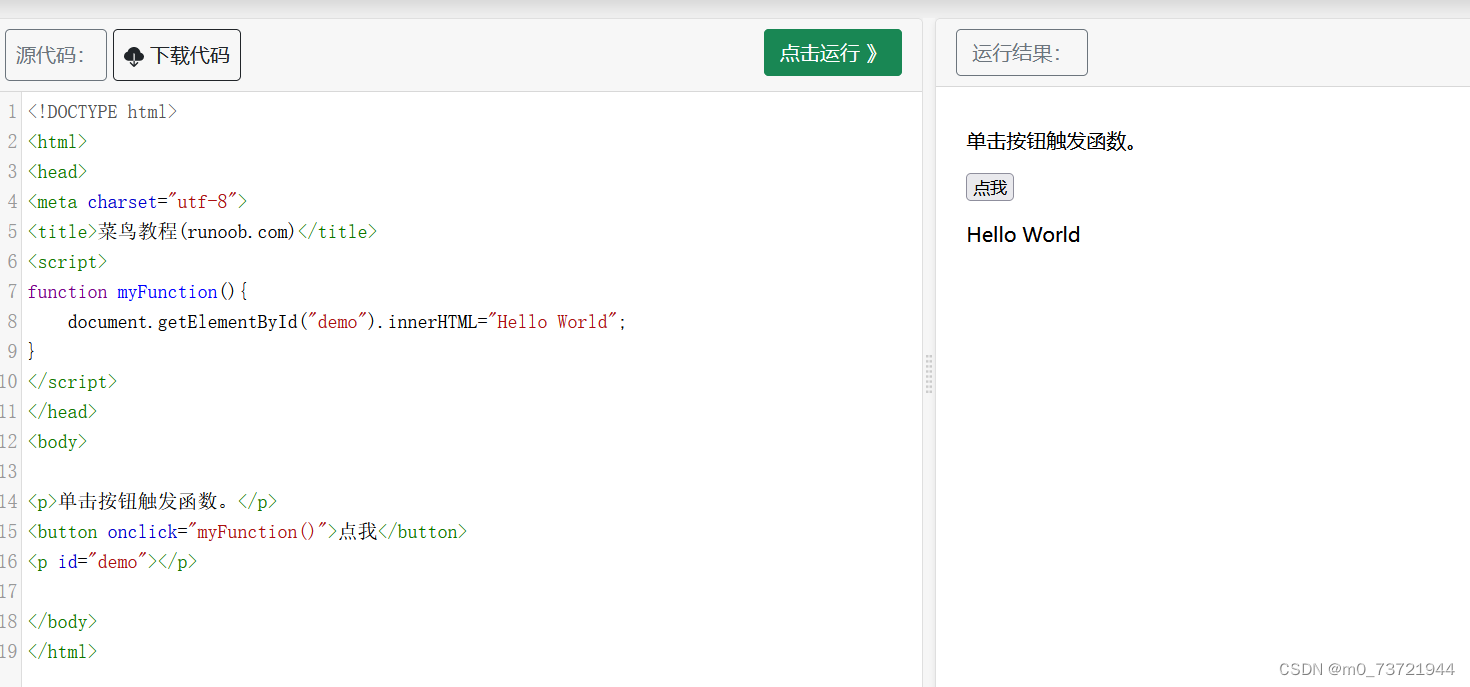Click the cloud download icon
This screenshot has height=687, width=1470.
point(134,57)
